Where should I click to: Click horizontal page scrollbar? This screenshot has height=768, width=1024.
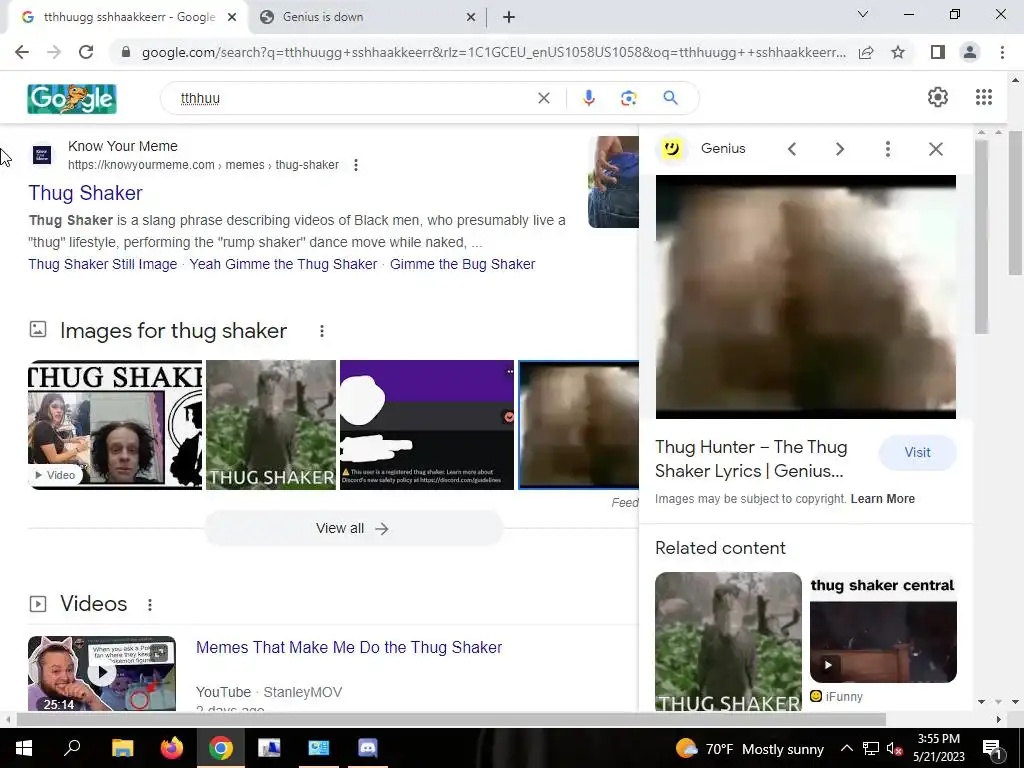(451, 720)
